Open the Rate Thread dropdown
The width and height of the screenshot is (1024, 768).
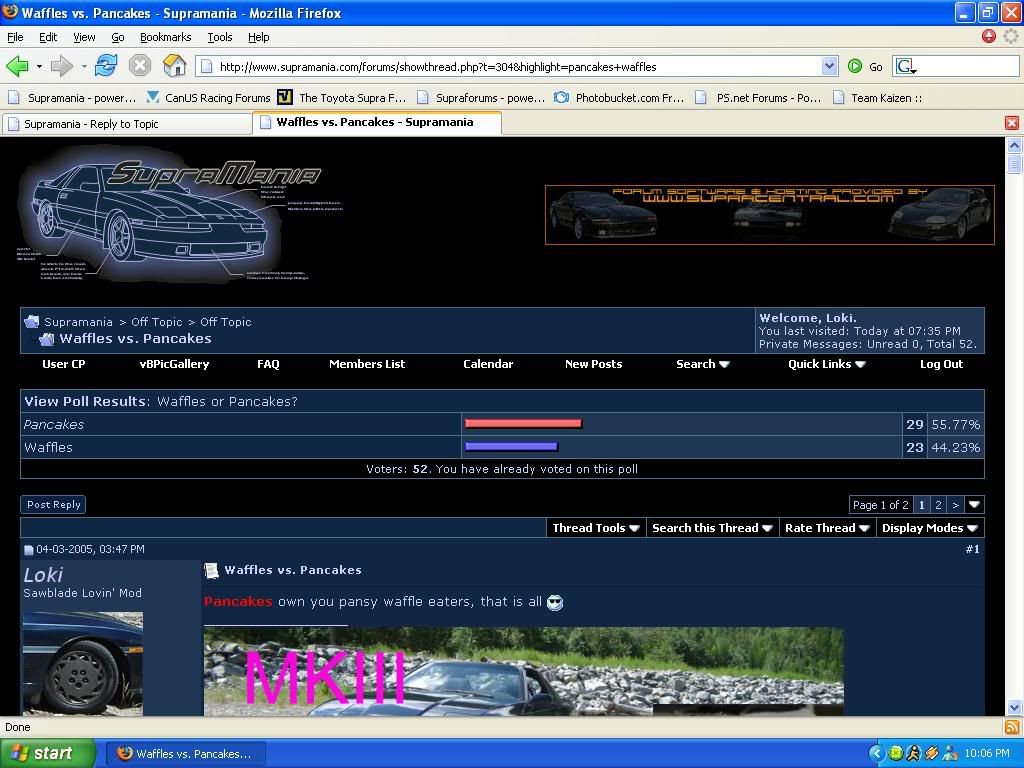pyautogui.click(x=827, y=528)
